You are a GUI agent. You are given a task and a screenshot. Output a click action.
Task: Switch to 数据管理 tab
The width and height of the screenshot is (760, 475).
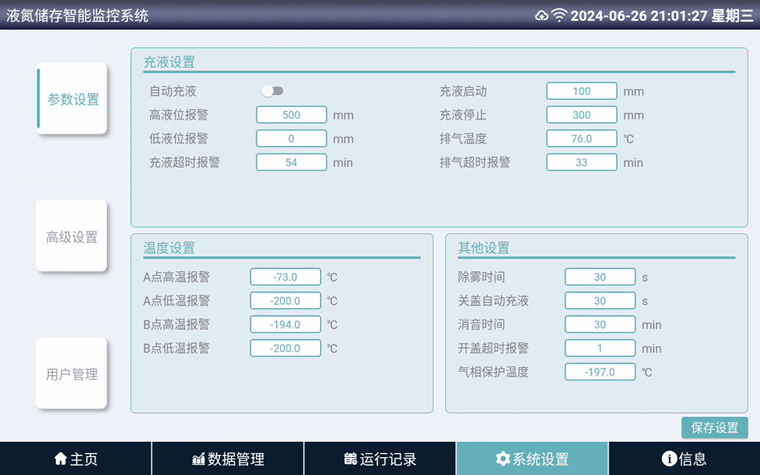[x=228, y=459]
